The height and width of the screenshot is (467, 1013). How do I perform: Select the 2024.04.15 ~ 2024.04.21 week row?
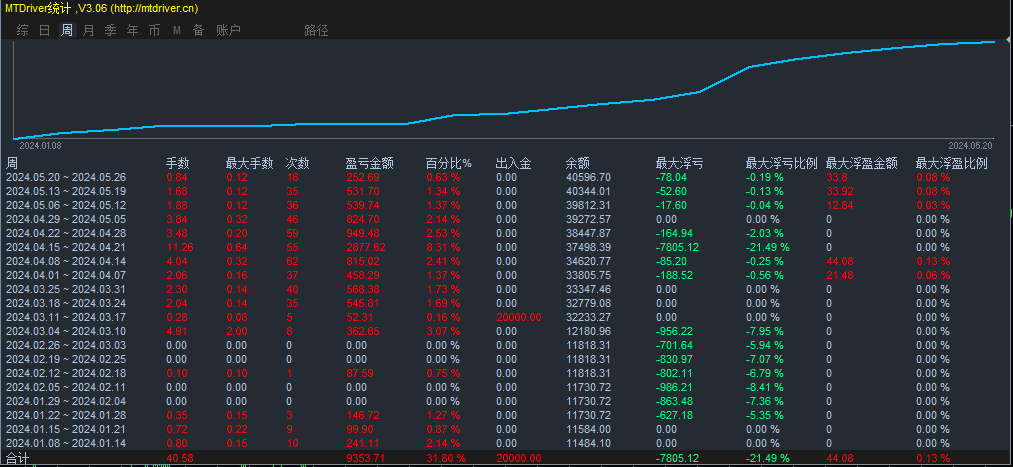coord(506,247)
